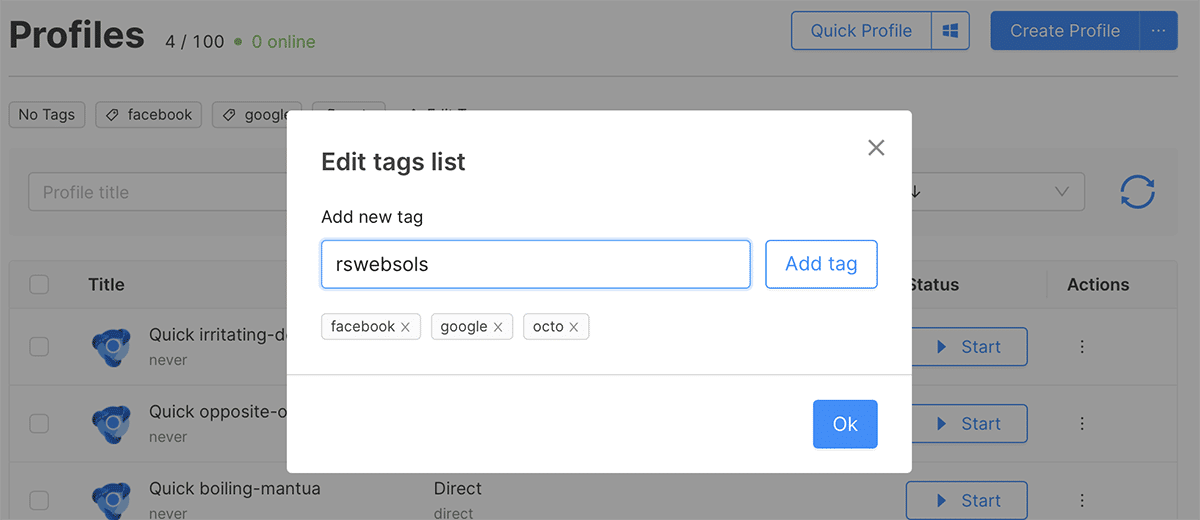
Task: Open the three-dot menu beside Create Profile
Action: (x=1158, y=31)
